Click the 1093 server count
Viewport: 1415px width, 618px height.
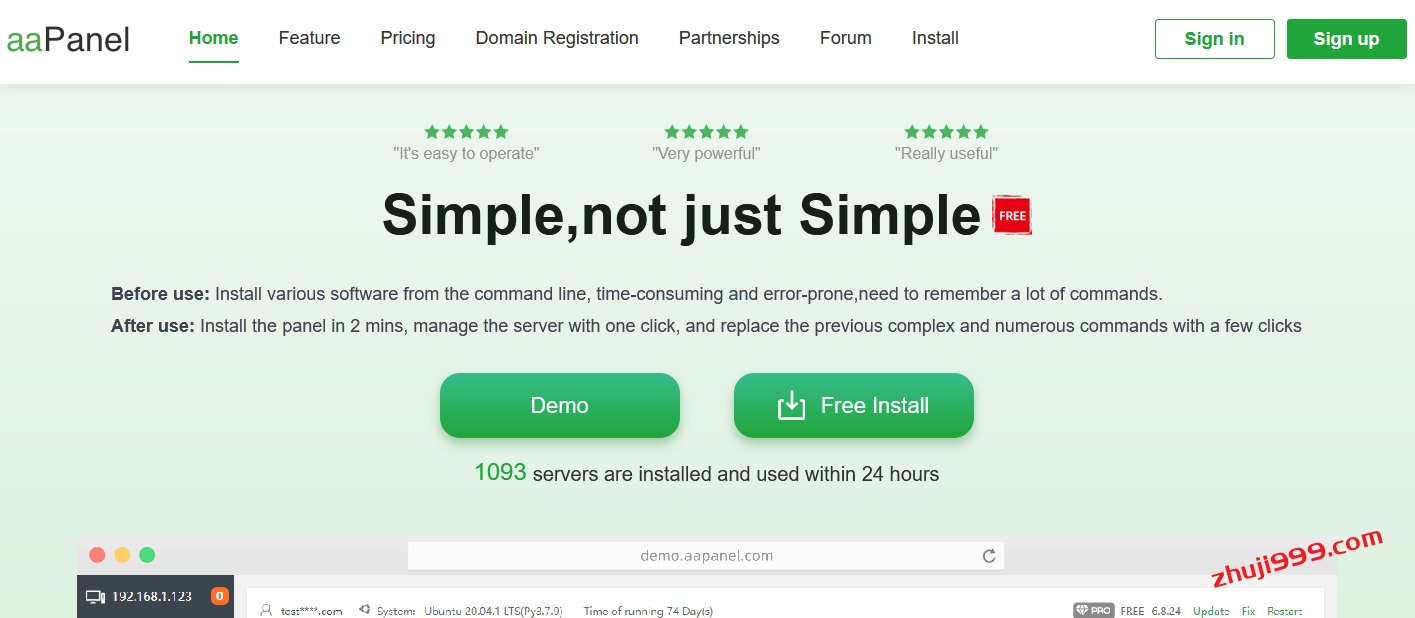coord(500,472)
